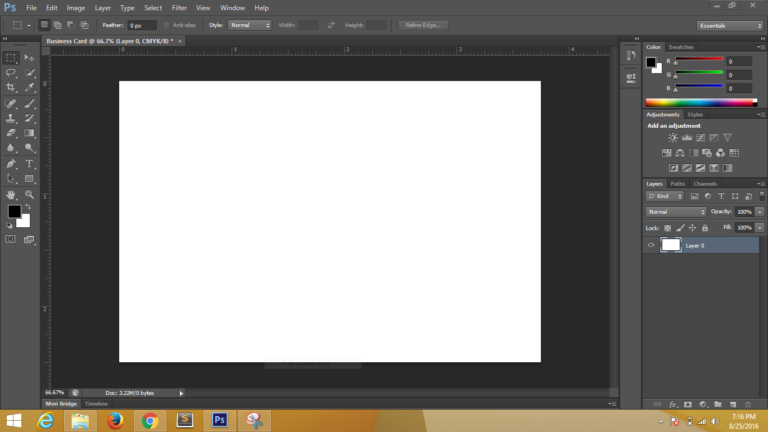The width and height of the screenshot is (768, 432).
Task: Enable the Anti-alias checkbox
Action: (x=167, y=25)
